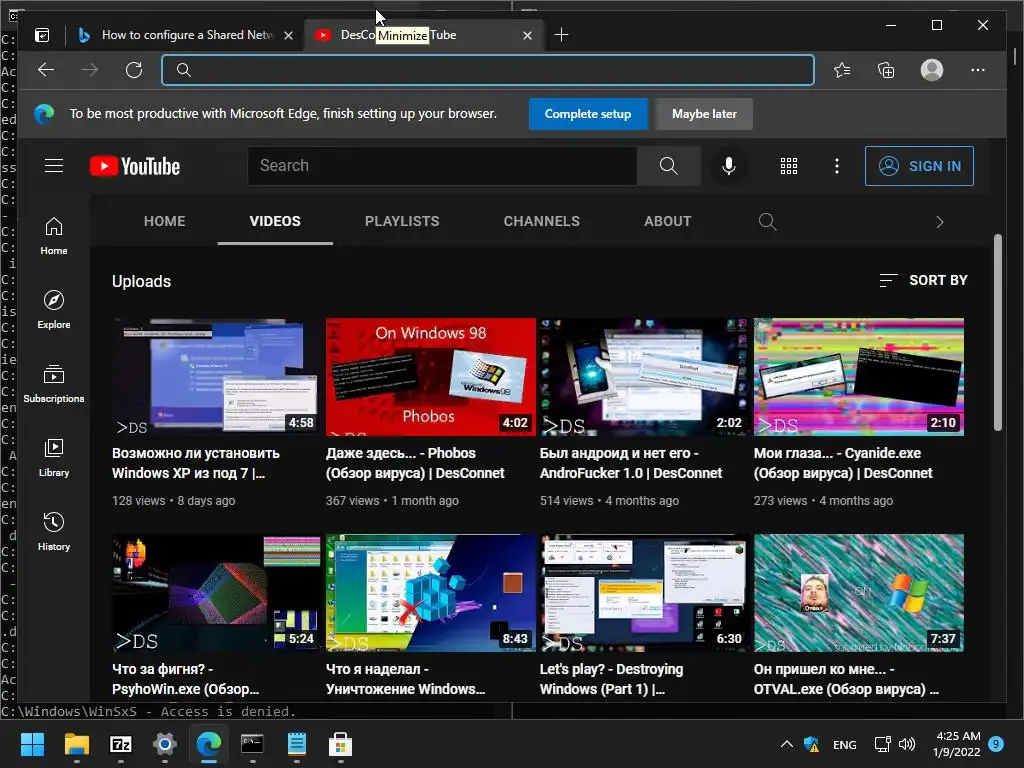Open Subscriptions in YouTube sidebar
The height and width of the screenshot is (768, 1024).
(54, 383)
